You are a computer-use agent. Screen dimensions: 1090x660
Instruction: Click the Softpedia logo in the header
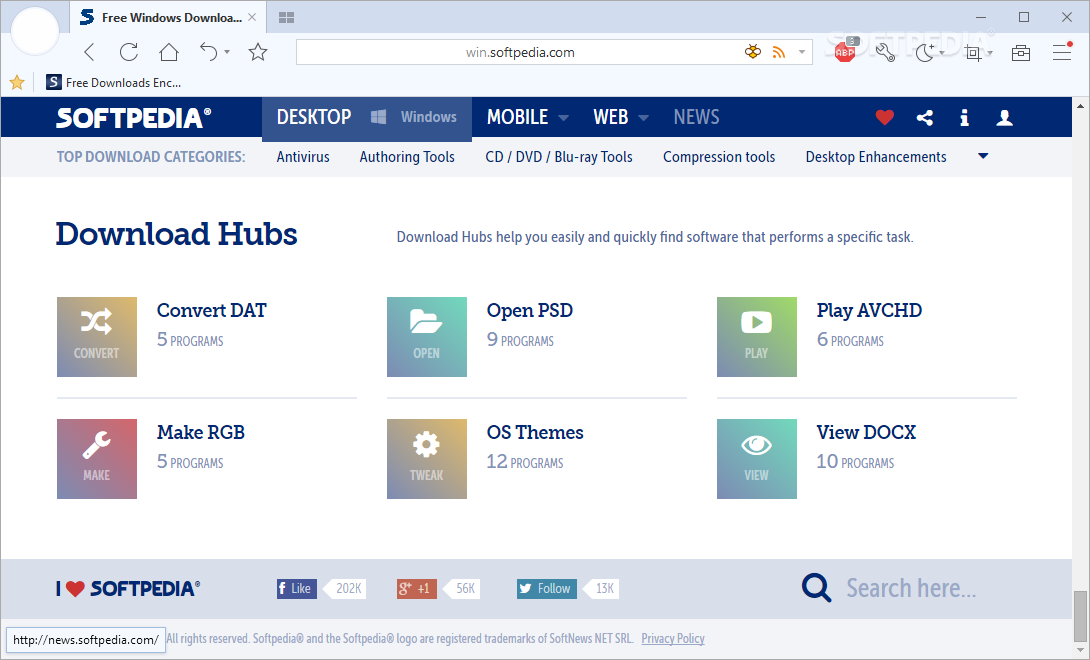[x=133, y=118]
